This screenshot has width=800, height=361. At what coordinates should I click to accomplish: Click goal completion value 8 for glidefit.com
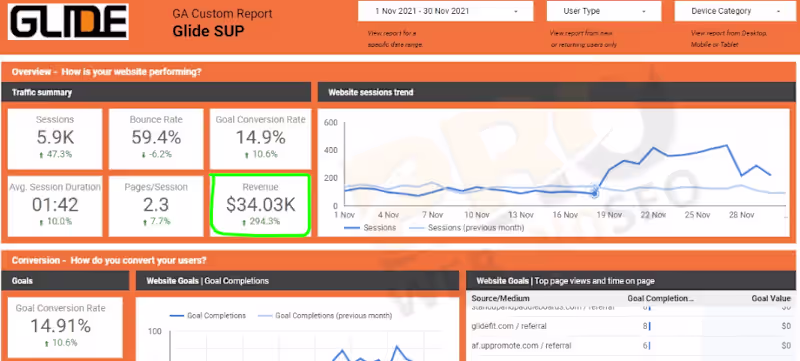[645, 326]
